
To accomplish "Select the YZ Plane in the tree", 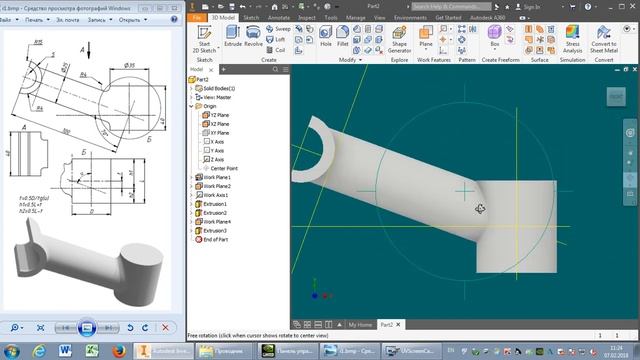I will tap(216, 115).
